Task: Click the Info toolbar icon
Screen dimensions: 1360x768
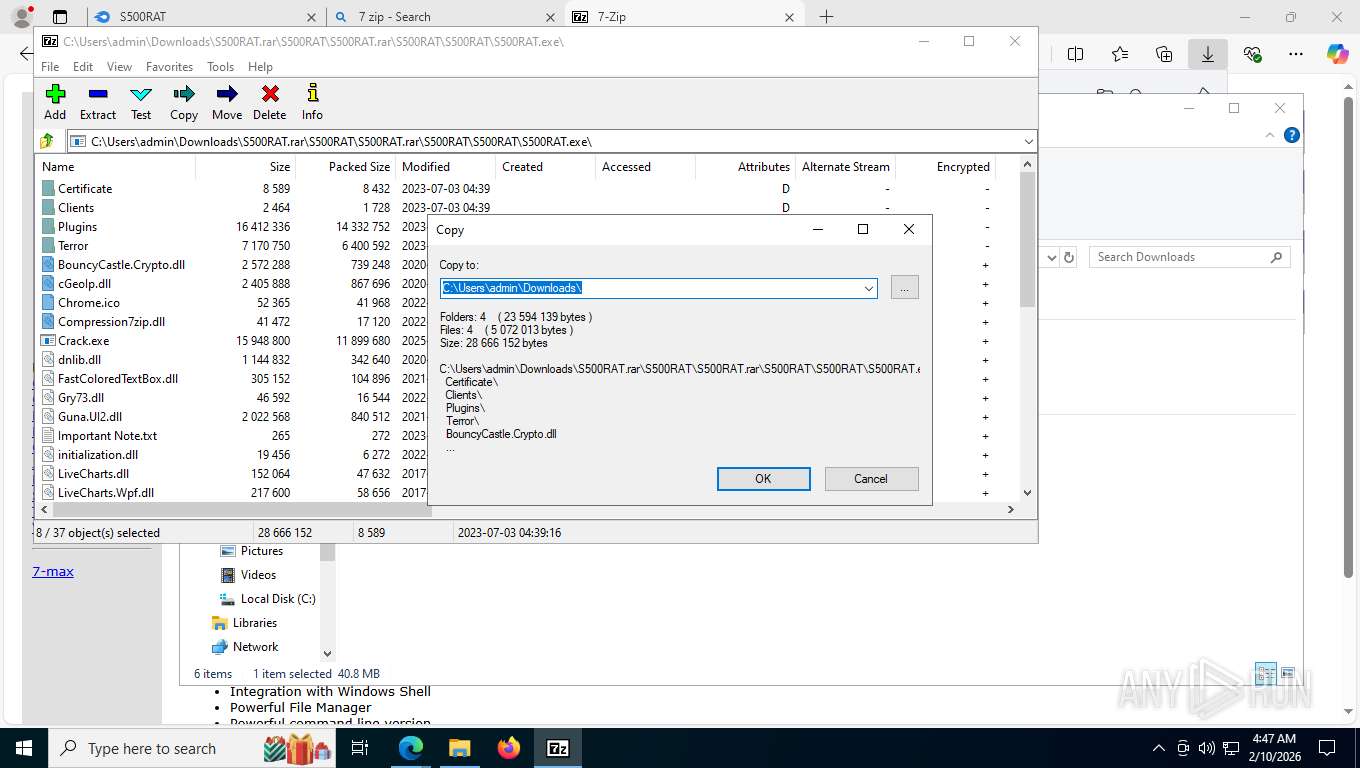Action: point(312,94)
